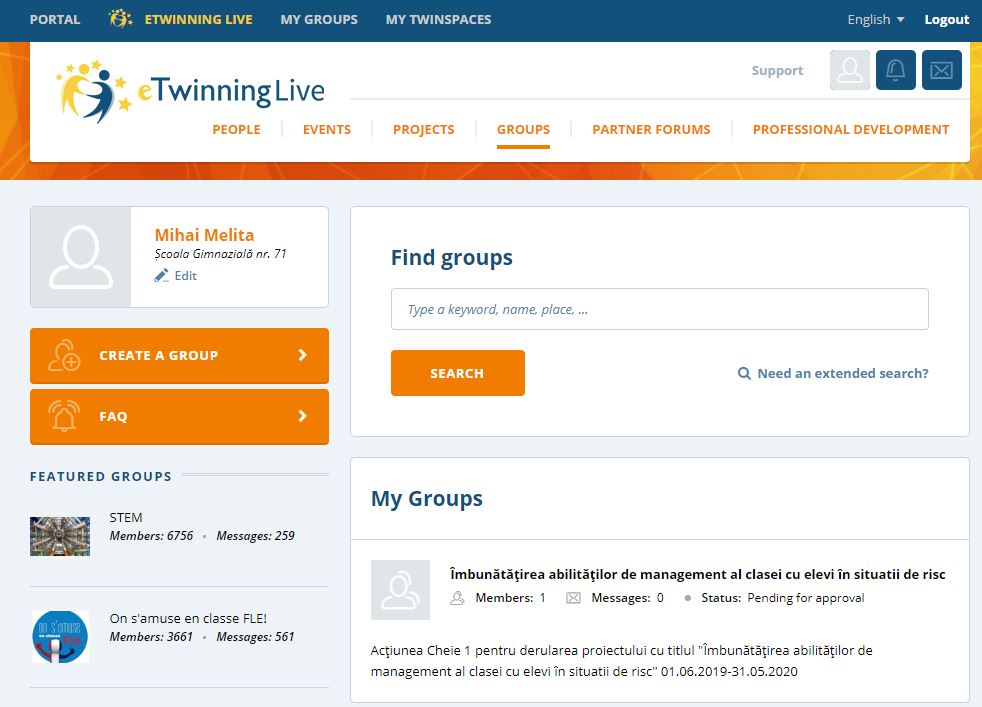The width and height of the screenshot is (982, 707).
Task: Open the STEM featured group
Action: click(x=126, y=517)
